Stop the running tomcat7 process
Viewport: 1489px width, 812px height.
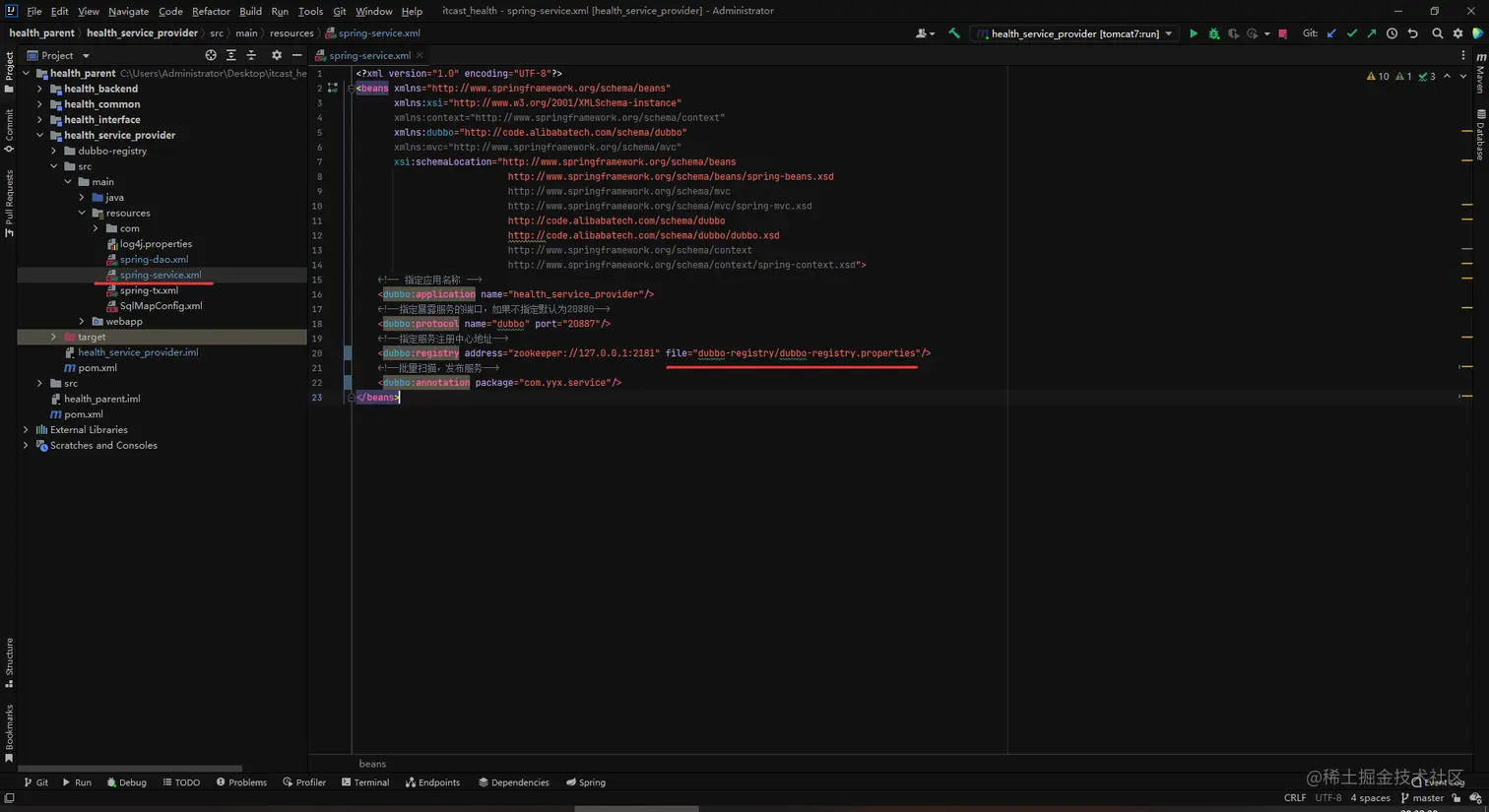coord(1282,33)
